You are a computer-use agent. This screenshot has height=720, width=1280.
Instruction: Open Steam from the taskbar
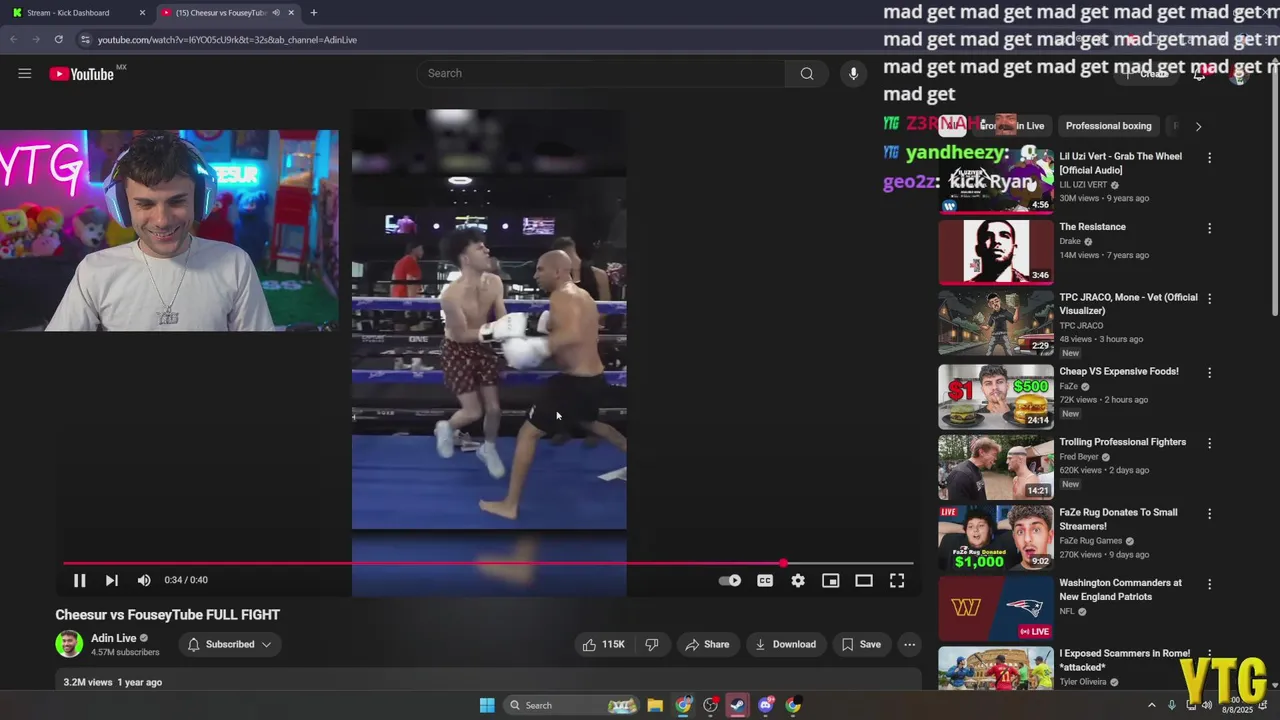pyautogui.click(x=737, y=705)
